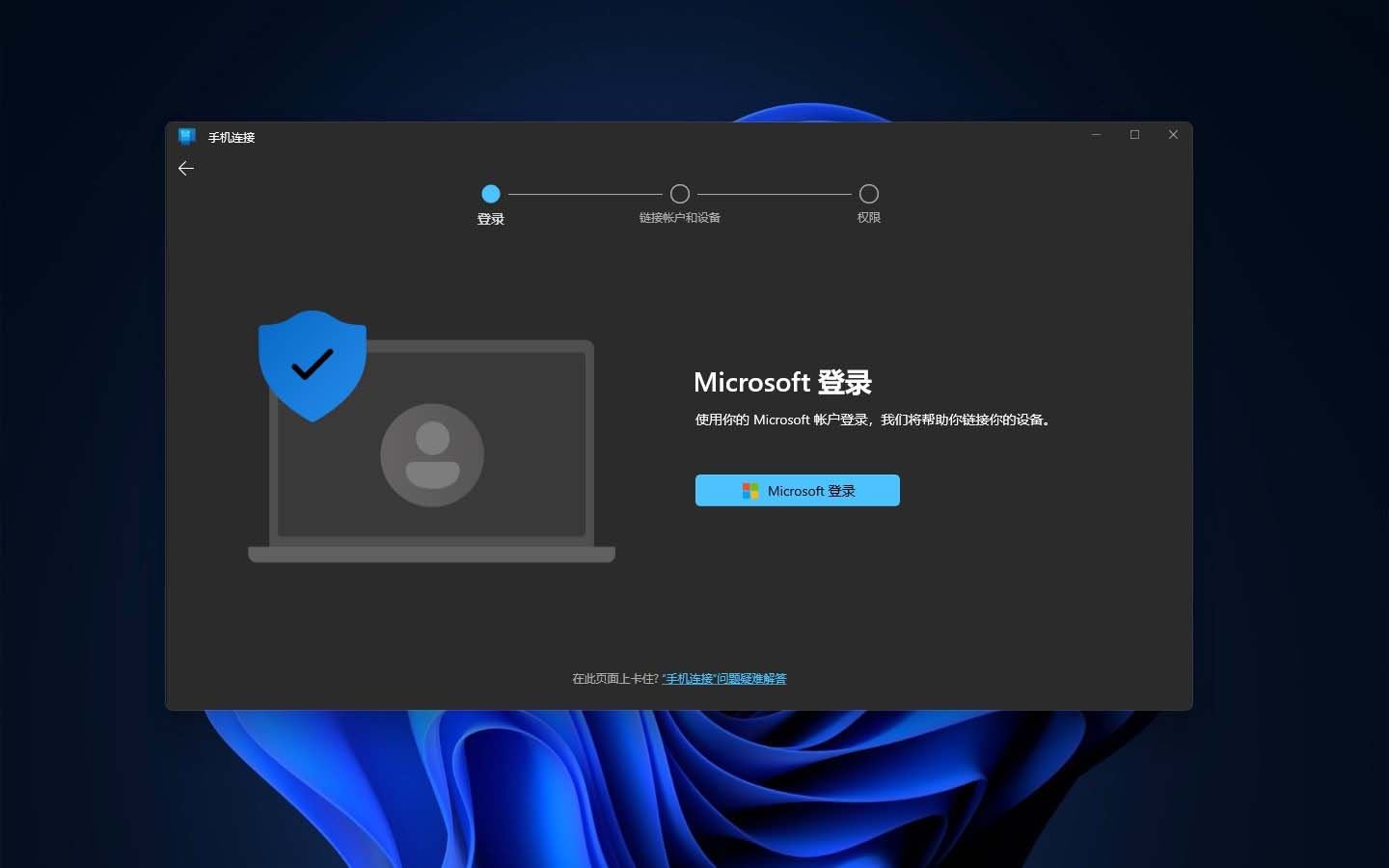
Task: Click progress line between 登录 and 链接帐户和设备
Action: pyautogui.click(x=586, y=194)
